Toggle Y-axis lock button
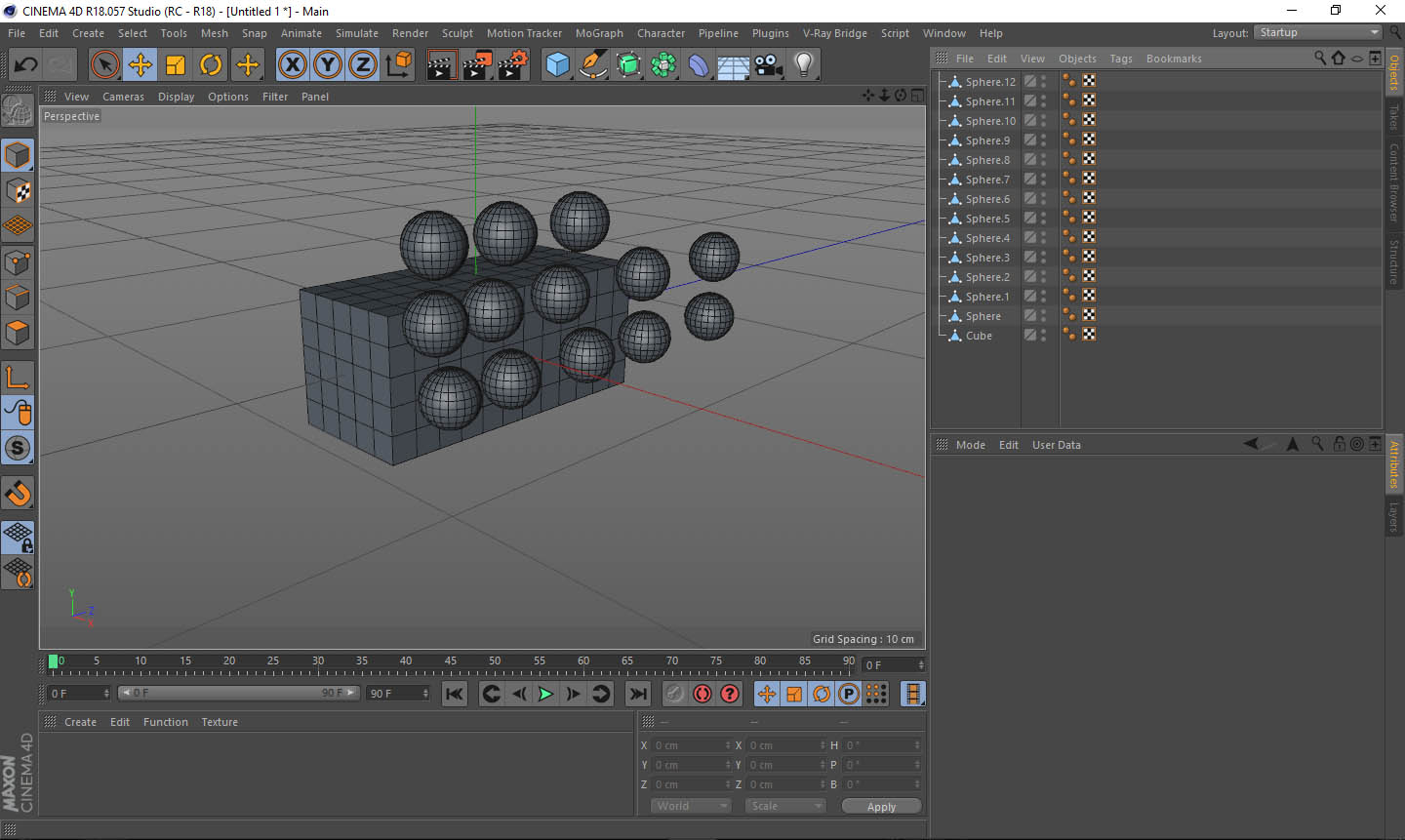1405x840 pixels. [x=328, y=65]
